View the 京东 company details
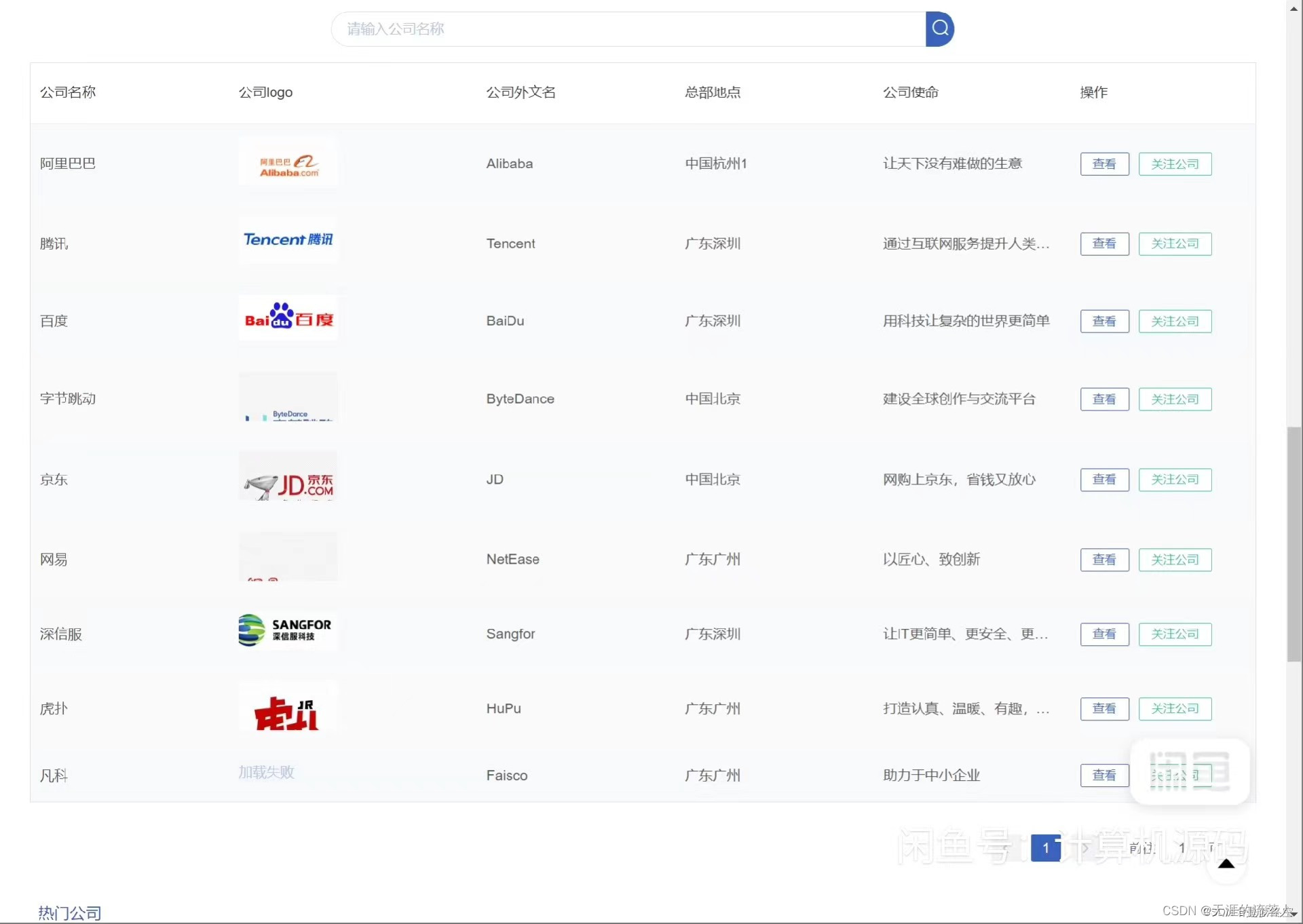Screen dimensions: 1303x924 pyautogui.click(x=1104, y=480)
